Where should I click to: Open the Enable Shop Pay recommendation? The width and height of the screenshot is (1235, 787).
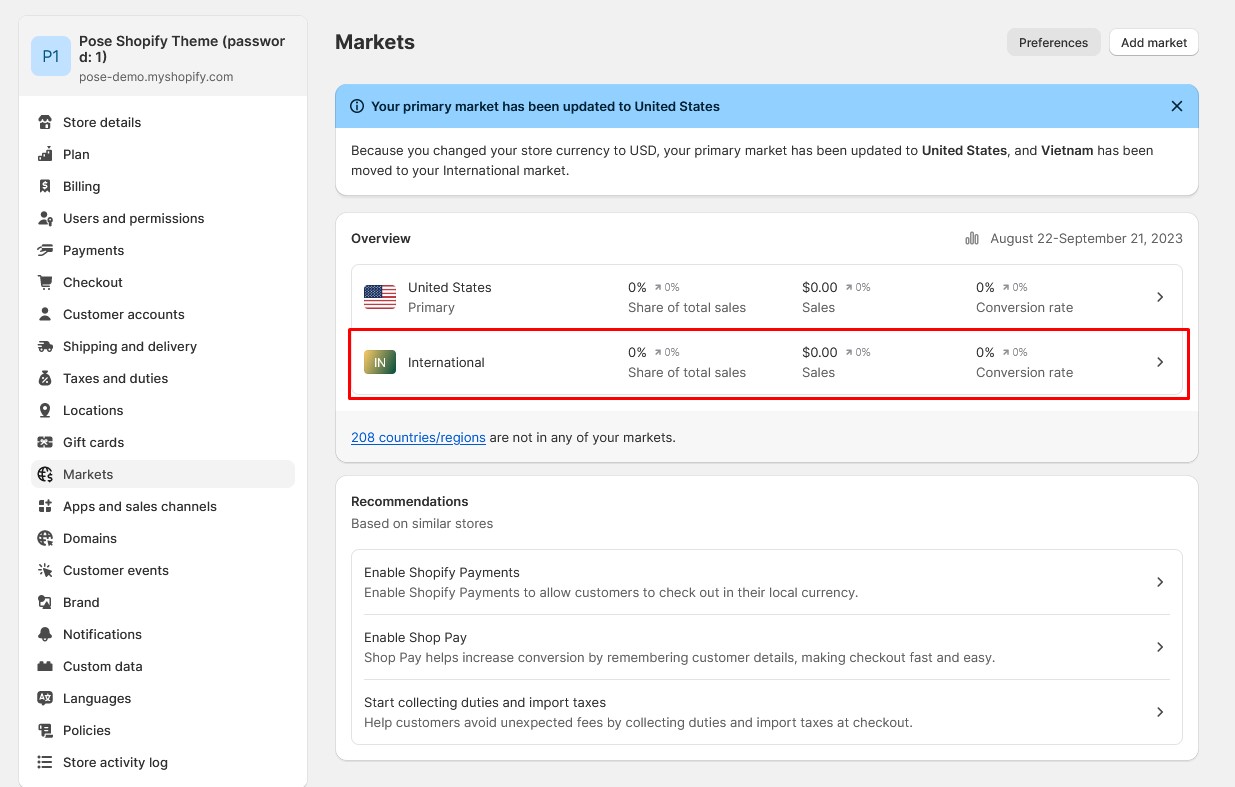coord(767,647)
